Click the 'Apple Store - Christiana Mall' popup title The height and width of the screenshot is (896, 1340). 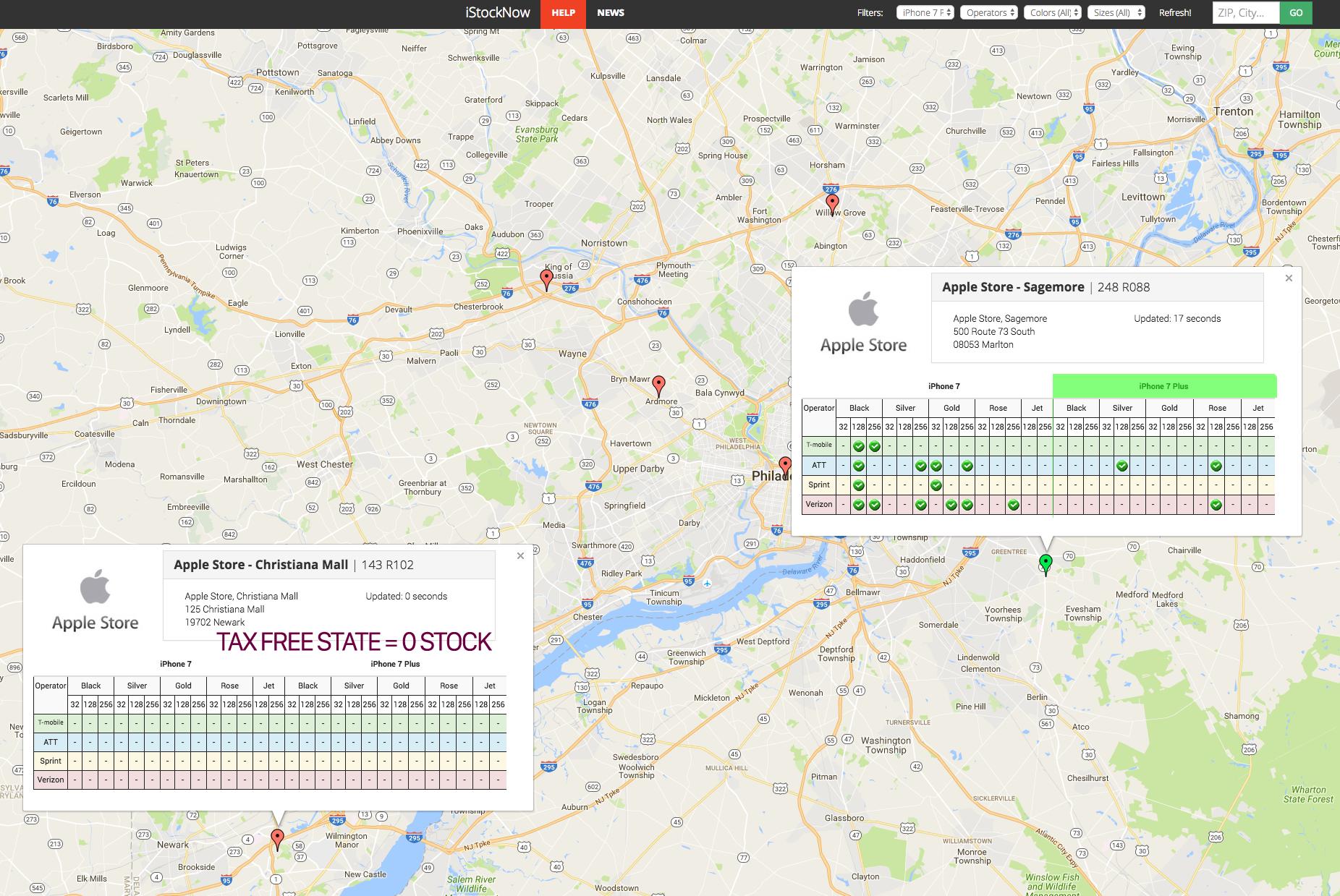pyautogui.click(x=260, y=565)
